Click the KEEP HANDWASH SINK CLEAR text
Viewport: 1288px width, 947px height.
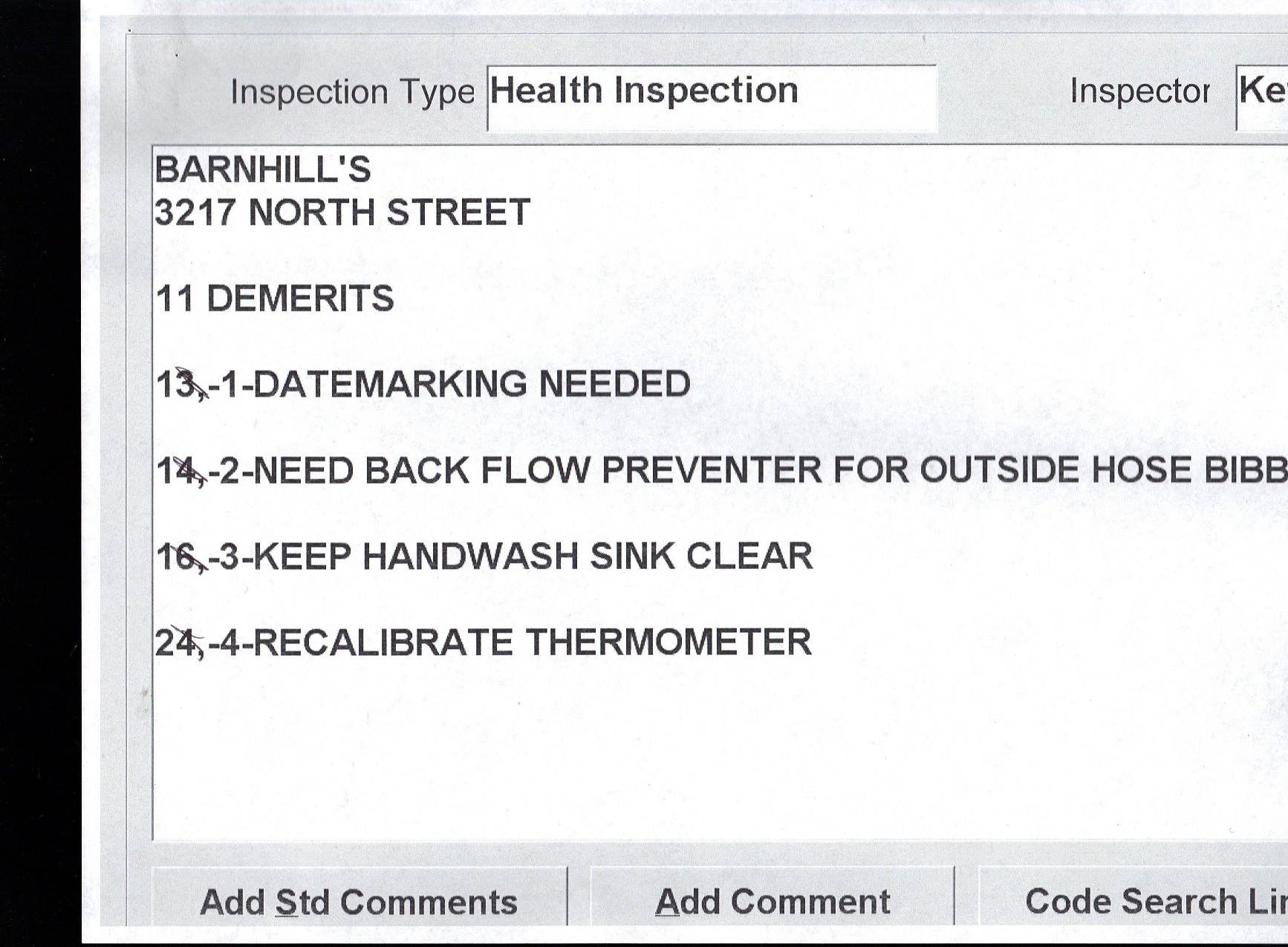[x=533, y=556]
